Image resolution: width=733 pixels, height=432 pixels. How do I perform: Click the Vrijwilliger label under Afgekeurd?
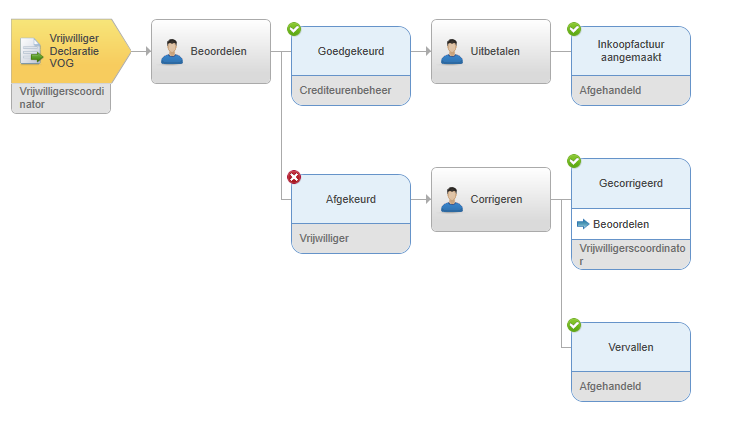click(324, 238)
